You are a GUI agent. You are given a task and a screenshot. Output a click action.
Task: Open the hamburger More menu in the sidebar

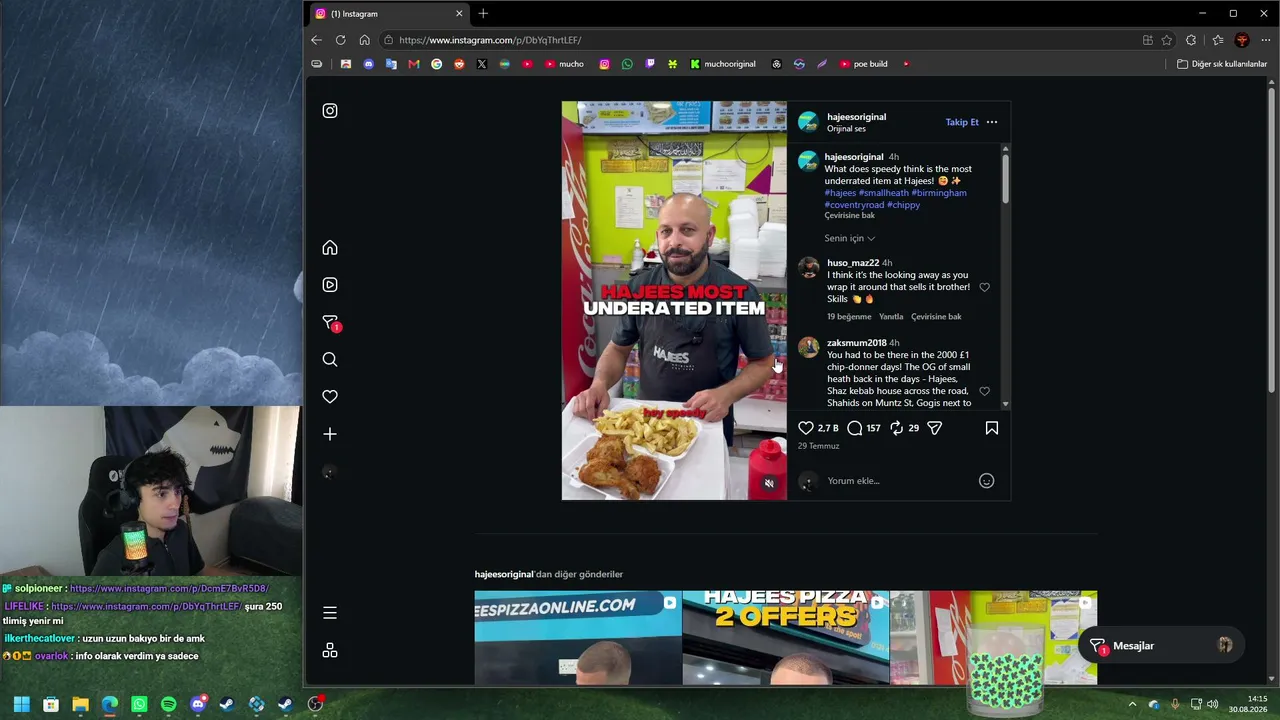(x=330, y=613)
